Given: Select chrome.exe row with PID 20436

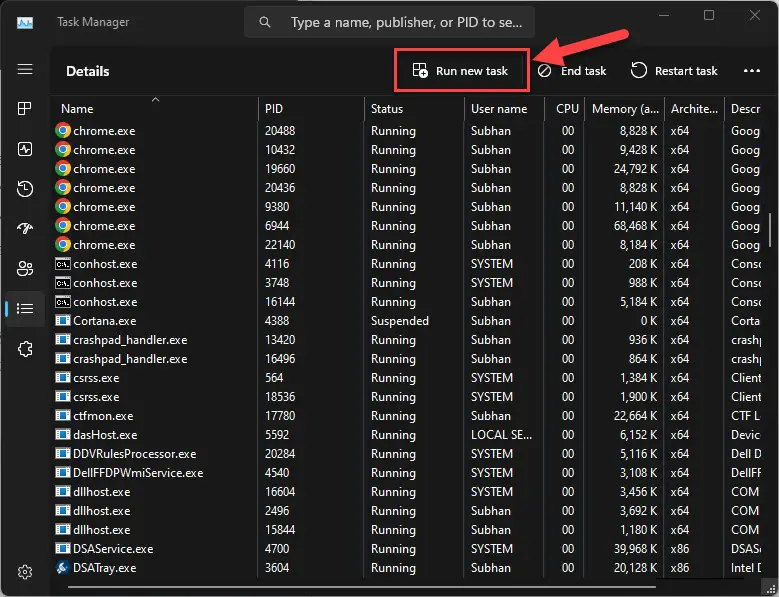Looking at the screenshot, I should (x=406, y=188).
